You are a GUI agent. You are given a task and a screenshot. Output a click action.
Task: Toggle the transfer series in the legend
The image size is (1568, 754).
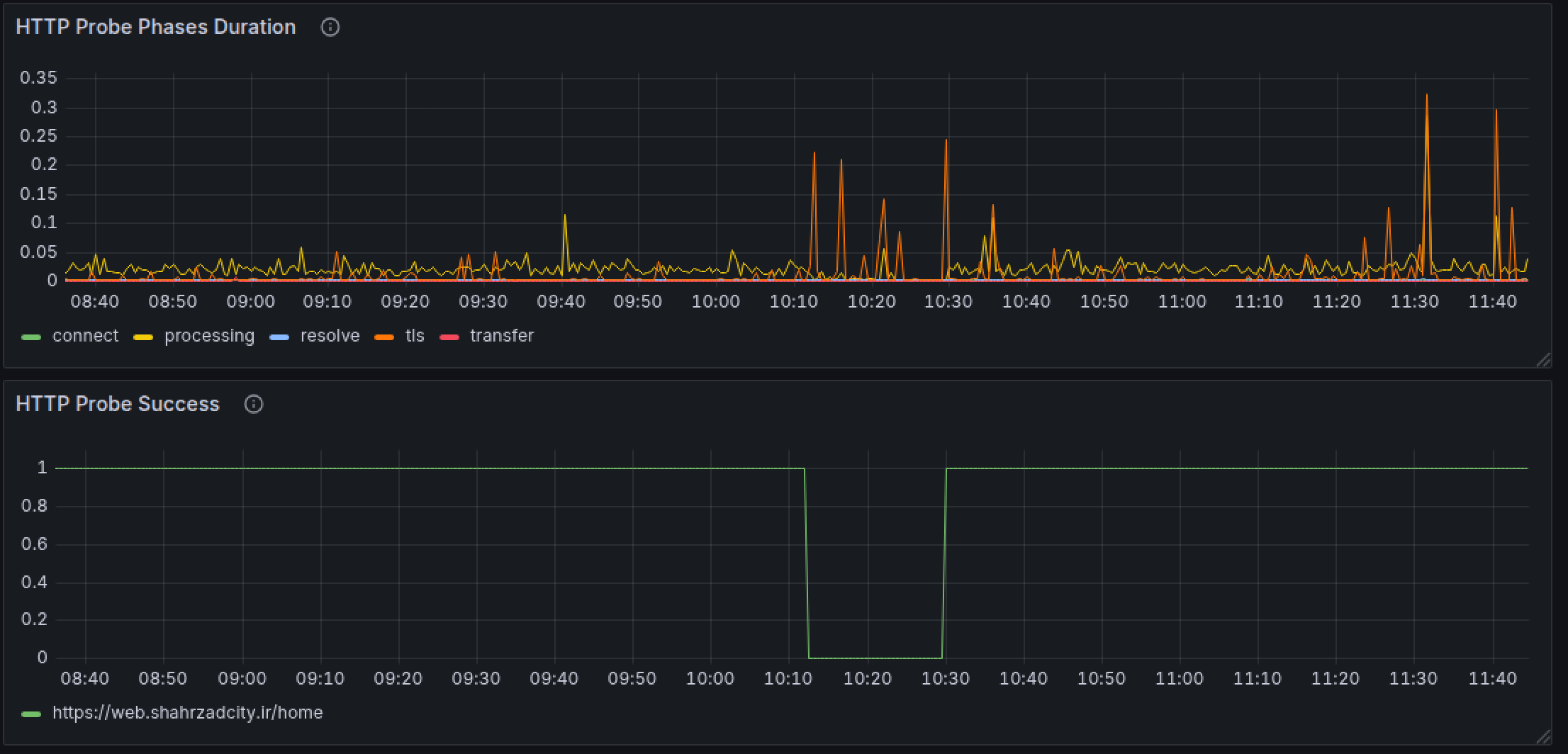tap(501, 336)
